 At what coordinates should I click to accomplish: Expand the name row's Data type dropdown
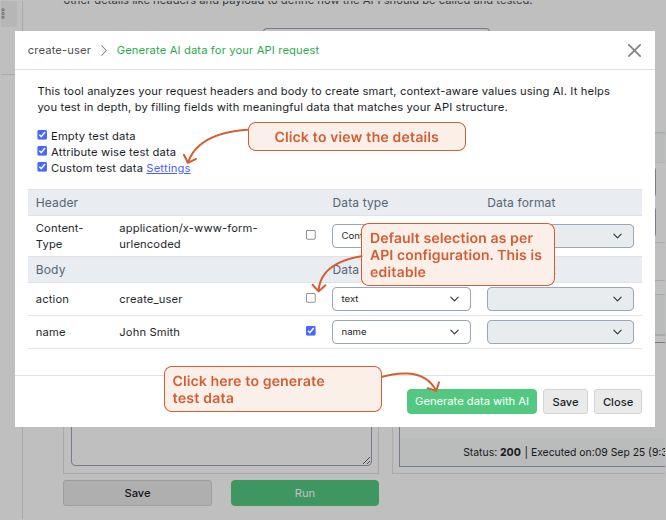(x=401, y=331)
